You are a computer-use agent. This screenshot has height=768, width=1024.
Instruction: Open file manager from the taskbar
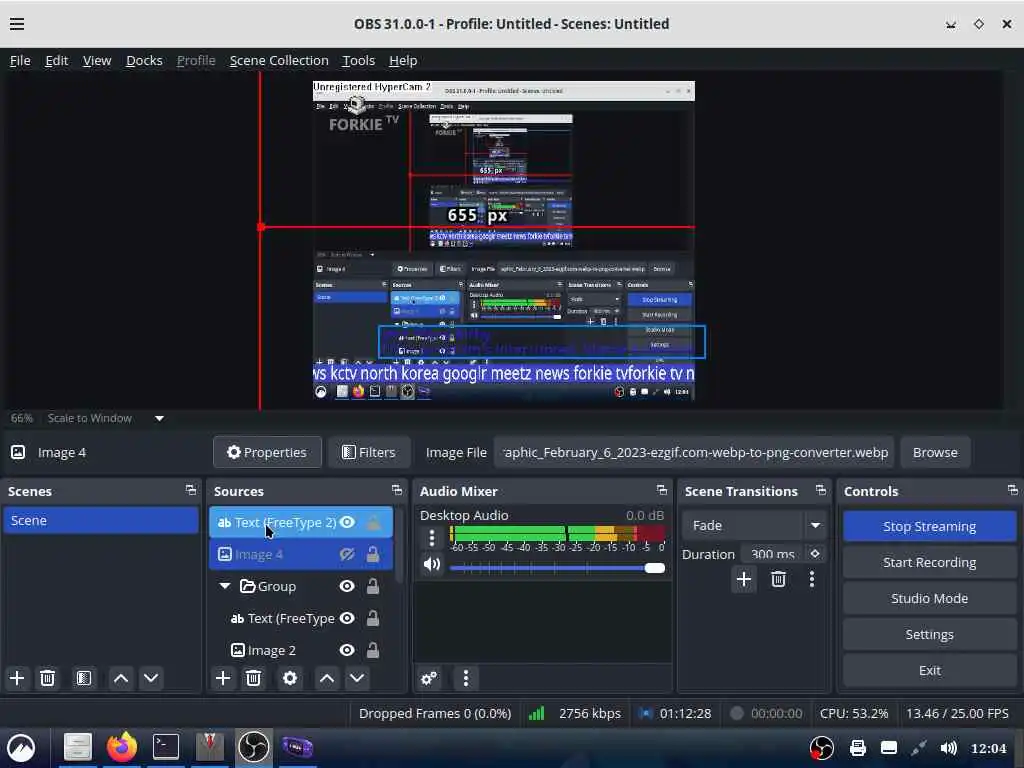pos(78,746)
